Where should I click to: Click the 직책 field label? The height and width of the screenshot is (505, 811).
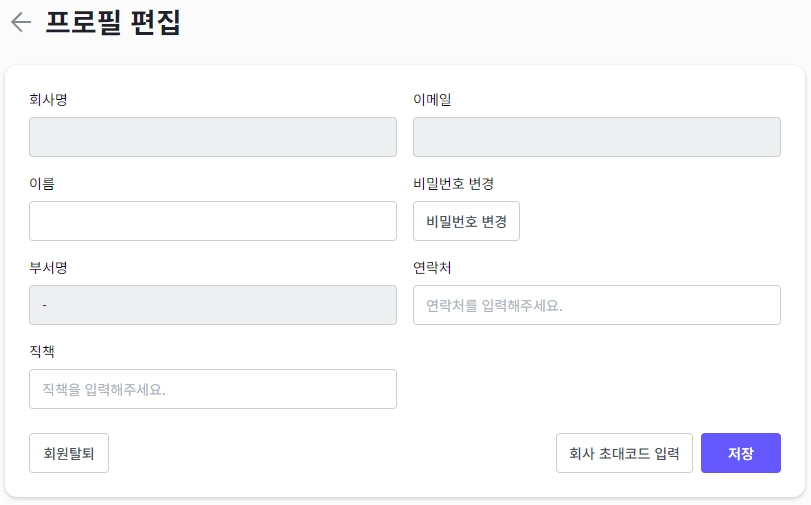[x=41, y=352]
